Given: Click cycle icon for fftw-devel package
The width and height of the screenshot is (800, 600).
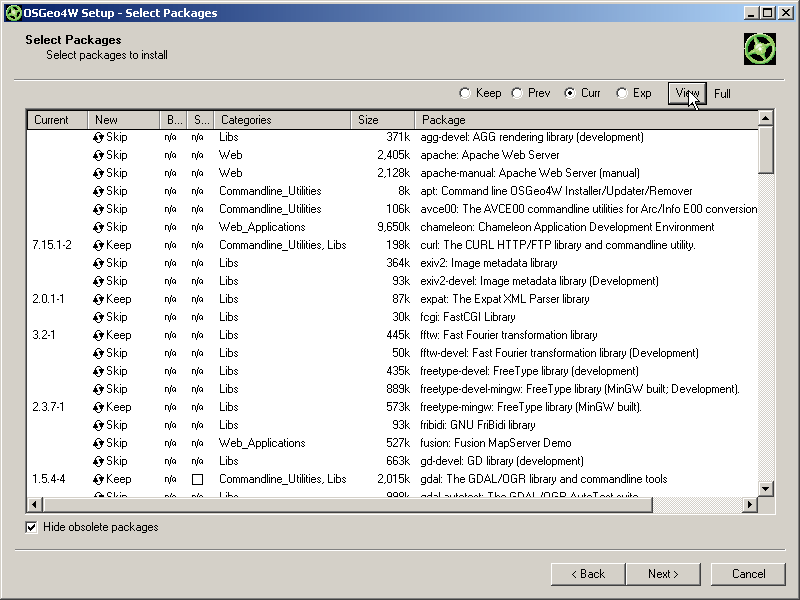Looking at the screenshot, I should (98, 353).
